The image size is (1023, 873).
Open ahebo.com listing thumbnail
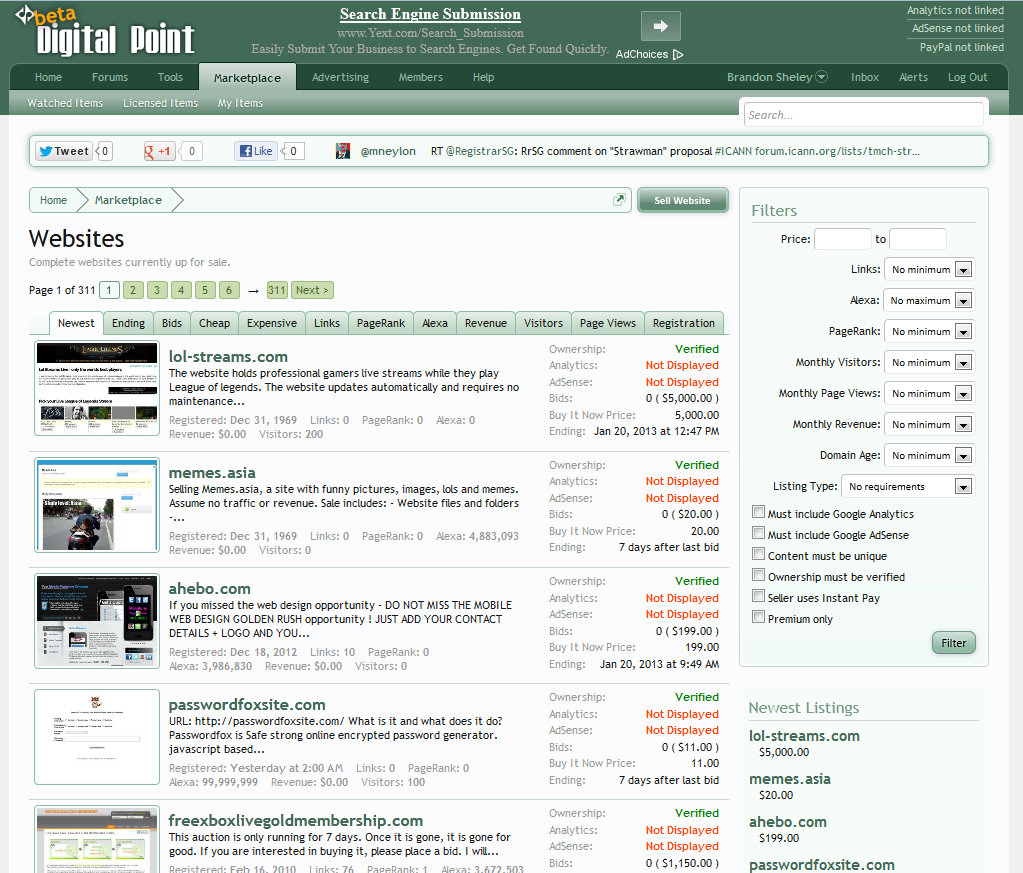97,620
